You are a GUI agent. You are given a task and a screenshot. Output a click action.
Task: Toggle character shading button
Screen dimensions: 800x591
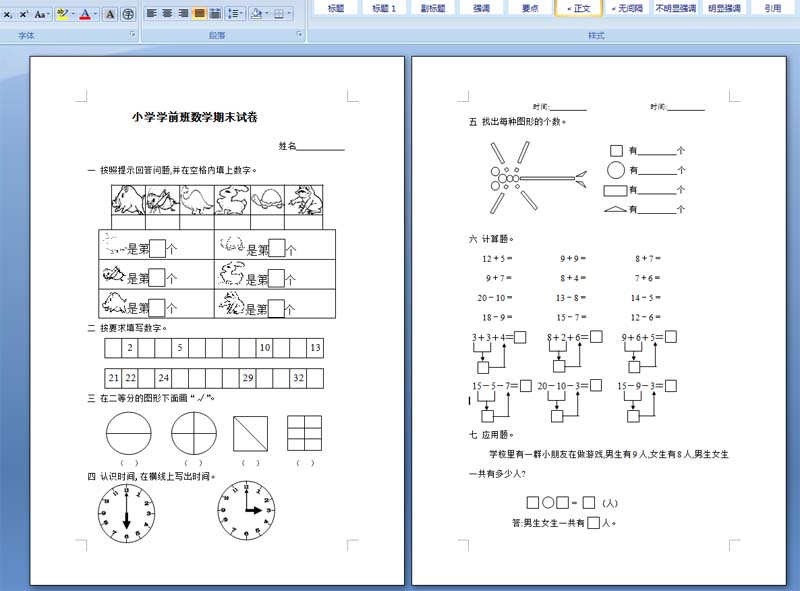click(x=110, y=14)
